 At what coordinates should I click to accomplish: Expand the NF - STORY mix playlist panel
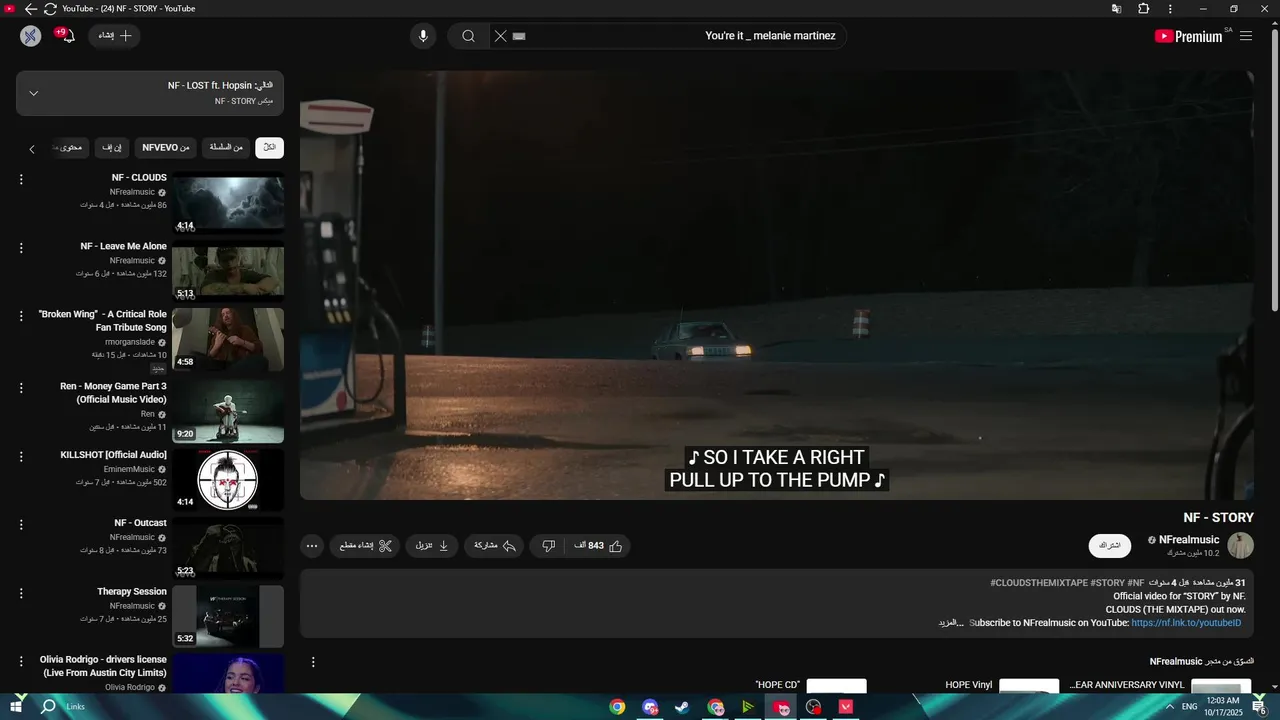(x=150, y=93)
